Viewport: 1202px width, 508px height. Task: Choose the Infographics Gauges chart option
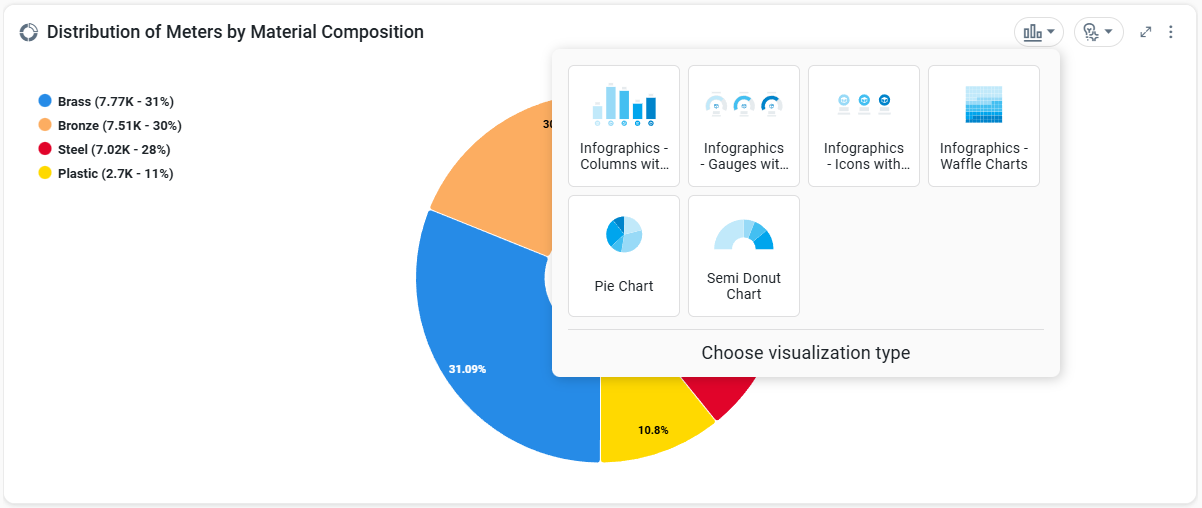tap(744, 126)
